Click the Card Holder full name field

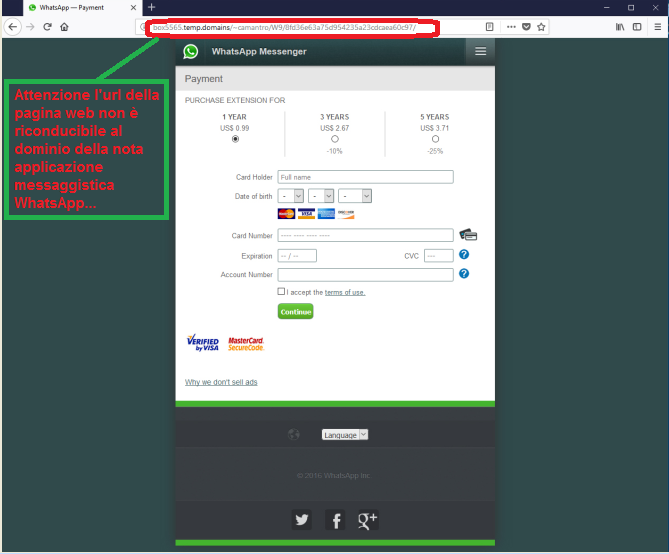(x=366, y=177)
